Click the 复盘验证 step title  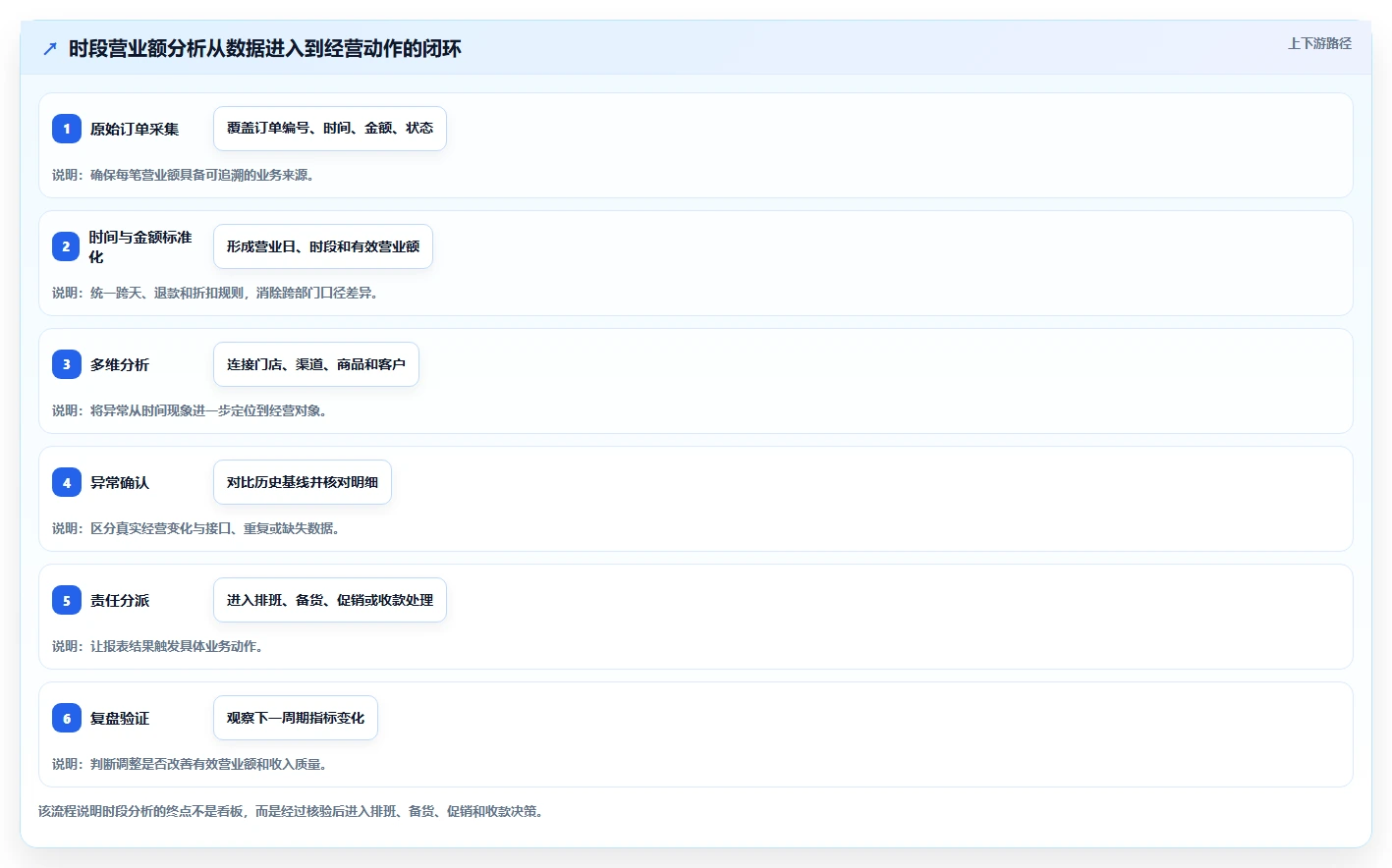point(120,718)
